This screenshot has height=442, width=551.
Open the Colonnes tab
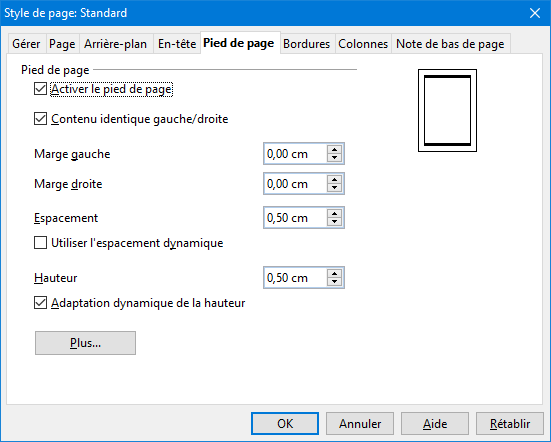pyautogui.click(x=363, y=44)
